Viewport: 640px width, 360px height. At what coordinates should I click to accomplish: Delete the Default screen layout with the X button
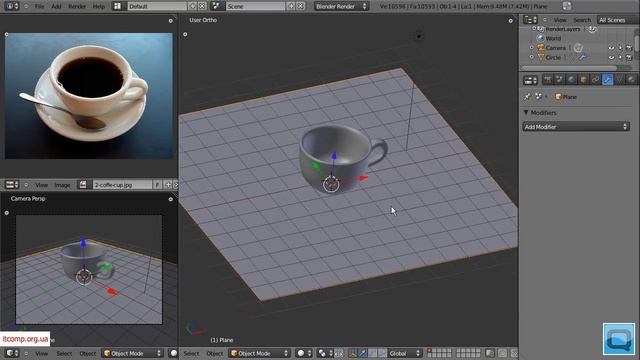pos(202,6)
